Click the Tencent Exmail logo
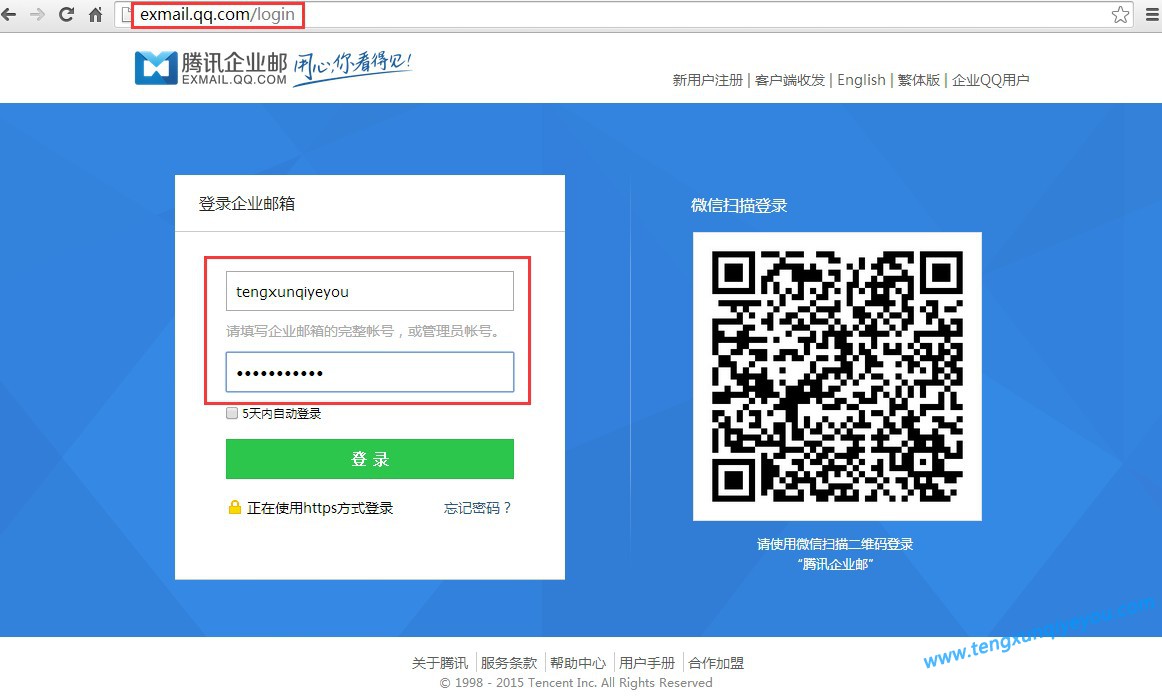This screenshot has height=697, width=1162. [x=211, y=68]
